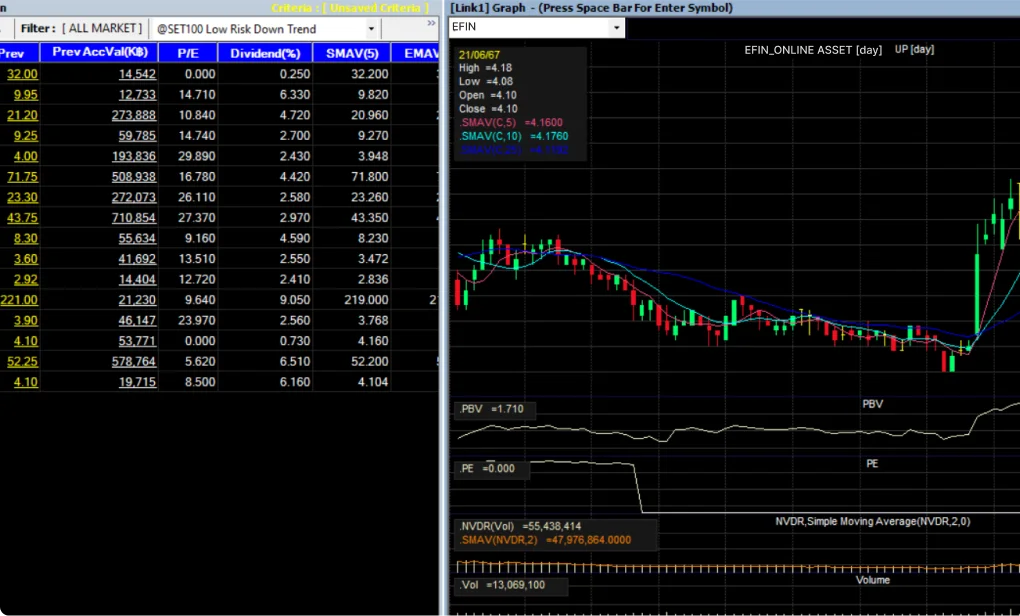Screen dimensions: 1020x616
Task: Click the Prev value 52.25
Action: [x=22, y=362]
